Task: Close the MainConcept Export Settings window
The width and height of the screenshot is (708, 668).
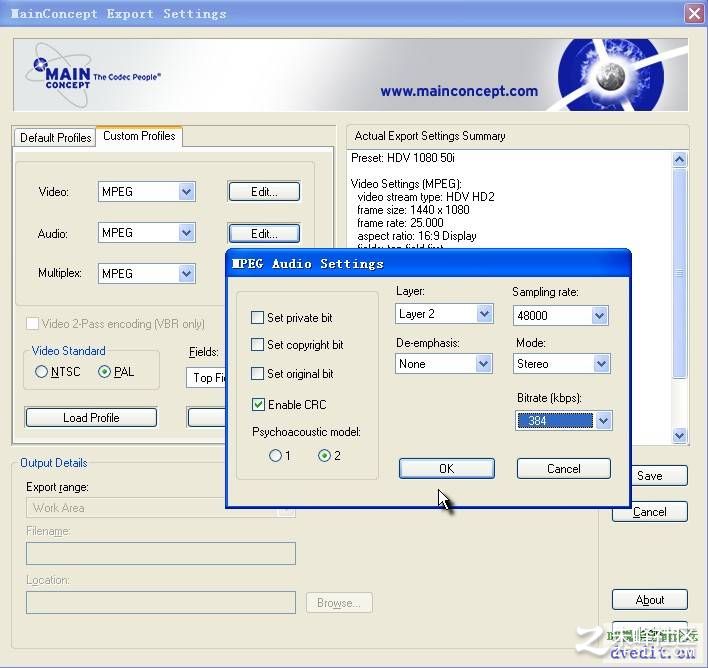Action: click(x=694, y=13)
